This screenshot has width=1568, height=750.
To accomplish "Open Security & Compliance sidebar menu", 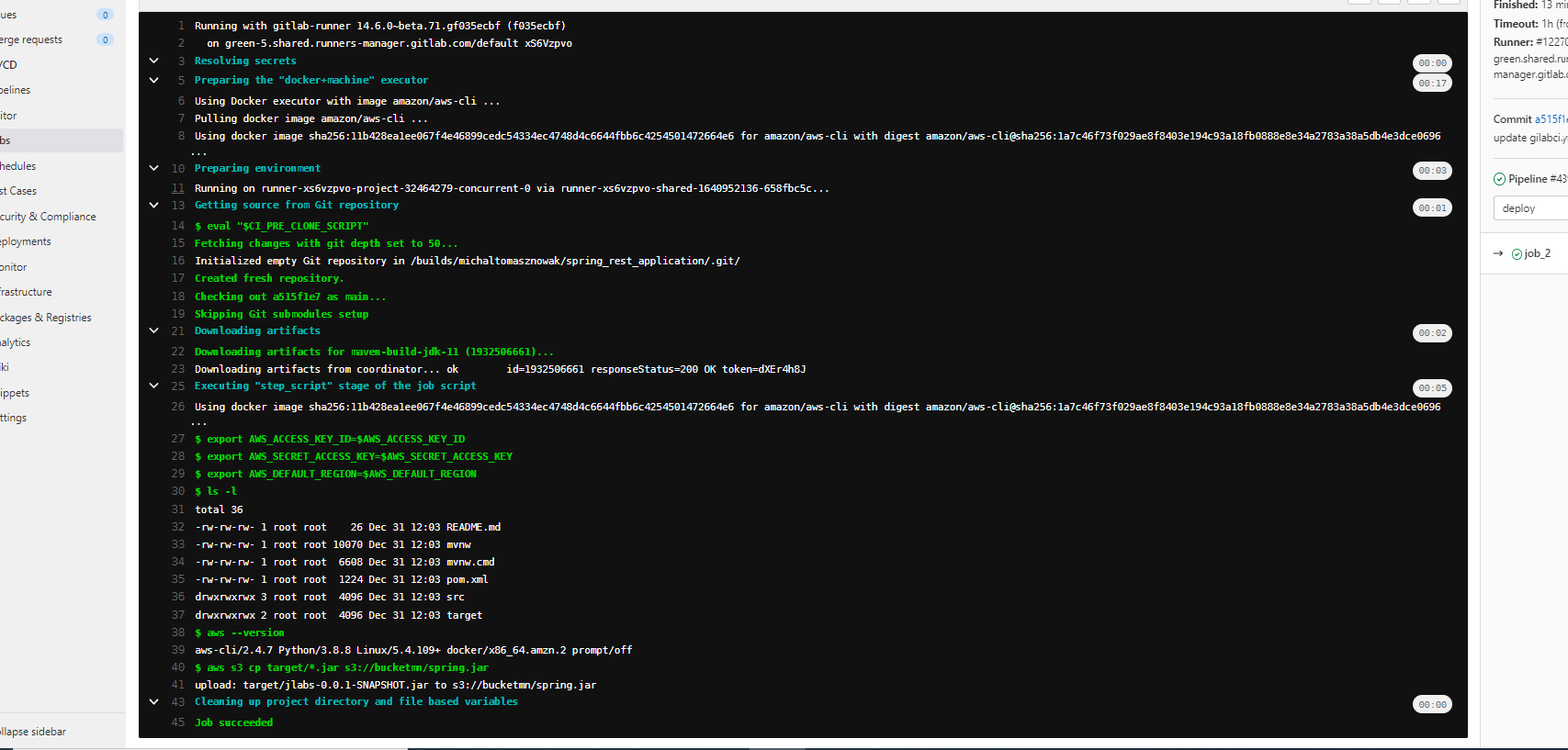I will click(x=48, y=217).
